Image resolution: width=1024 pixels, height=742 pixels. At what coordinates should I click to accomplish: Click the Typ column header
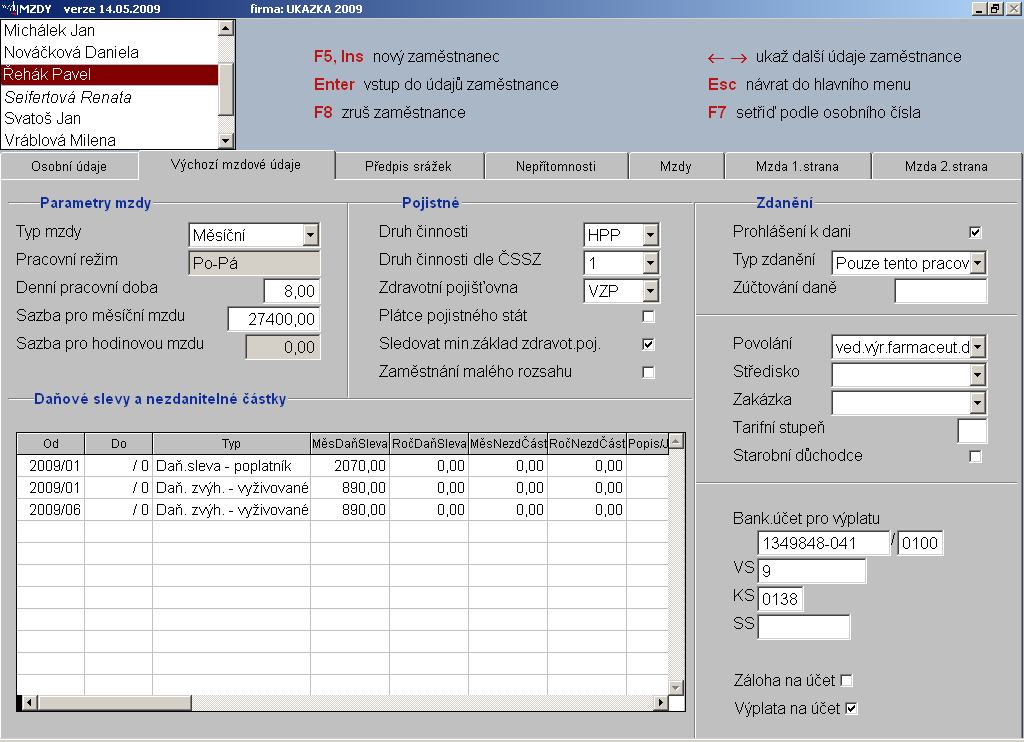(x=231, y=444)
